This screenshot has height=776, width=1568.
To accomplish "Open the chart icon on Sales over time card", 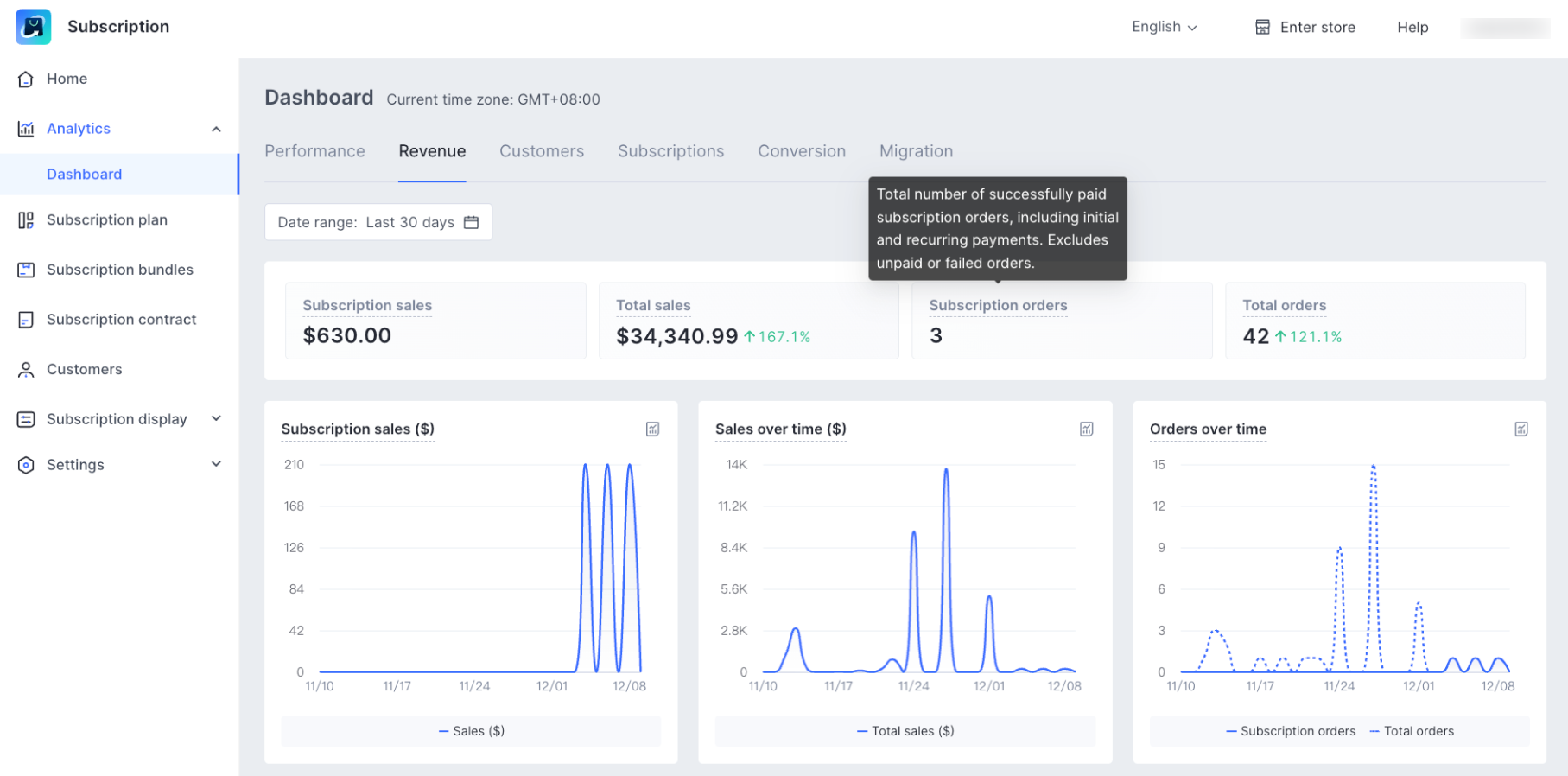I will (1087, 429).
